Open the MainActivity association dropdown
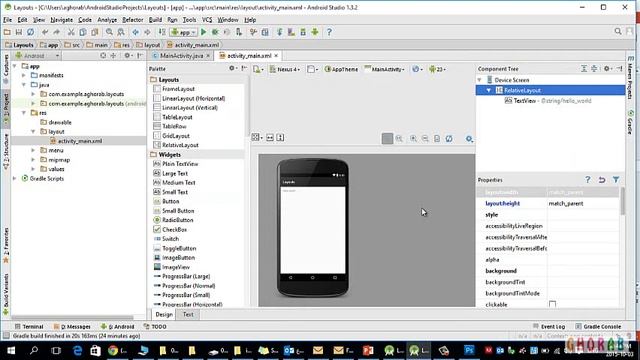This screenshot has height=360, width=640. coord(384,69)
